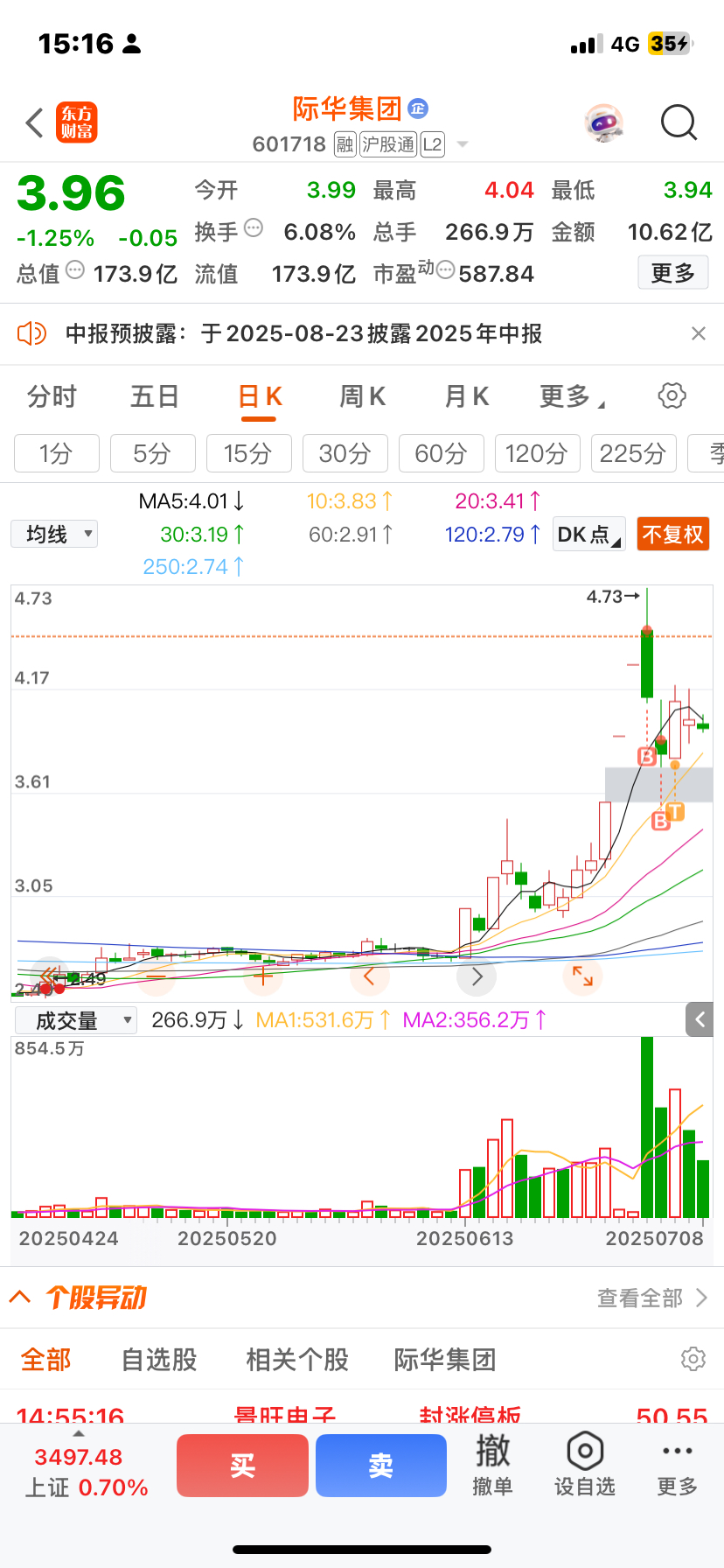Image resolution: width=724 pixels, height=1568 pixels.
Task: Toggle the 不复权 adjustment button
Action: pyautogui.click(x=672, y=534)
